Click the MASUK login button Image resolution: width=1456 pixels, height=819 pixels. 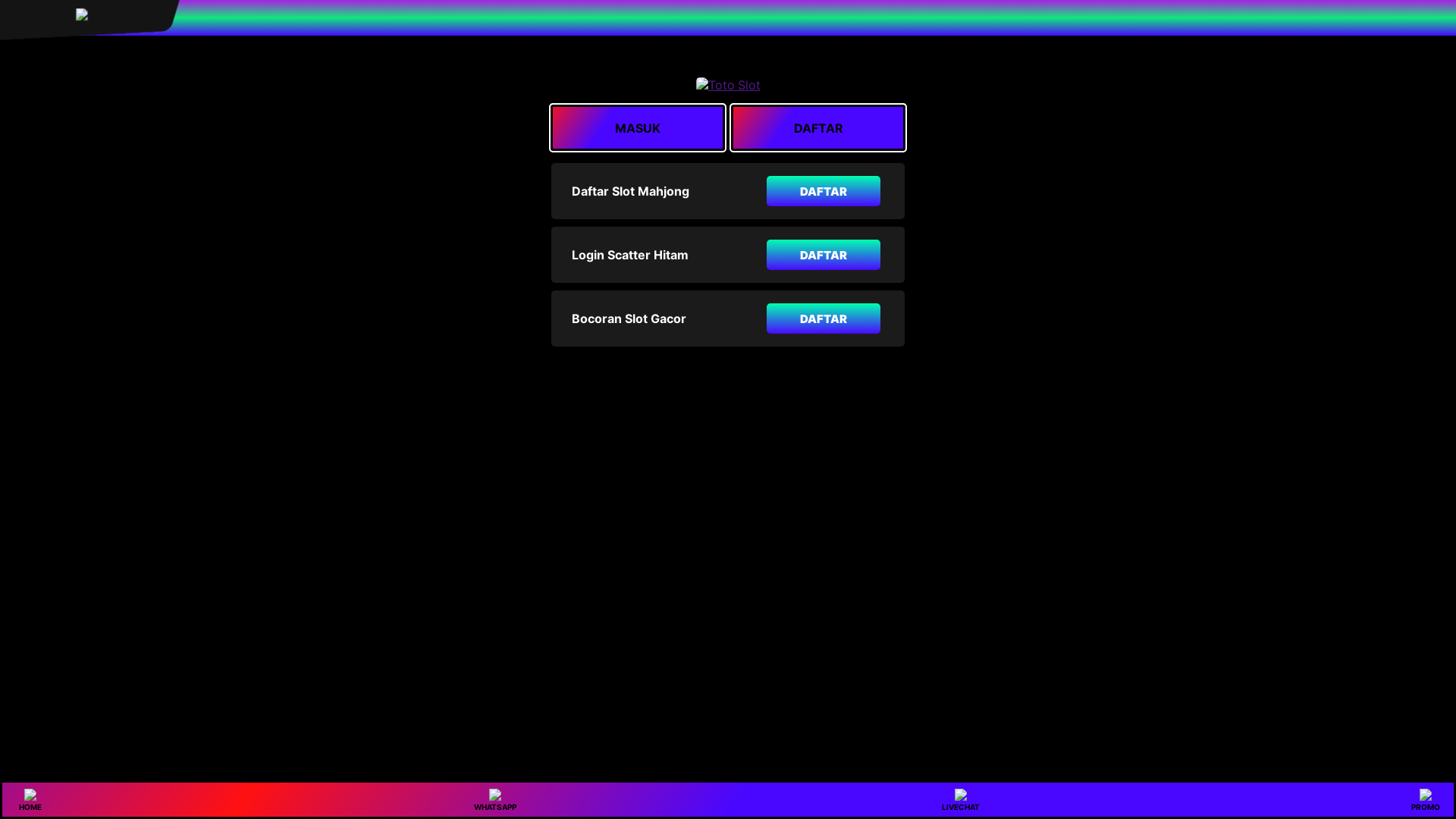pyautogui.click(x=638, y=128)
